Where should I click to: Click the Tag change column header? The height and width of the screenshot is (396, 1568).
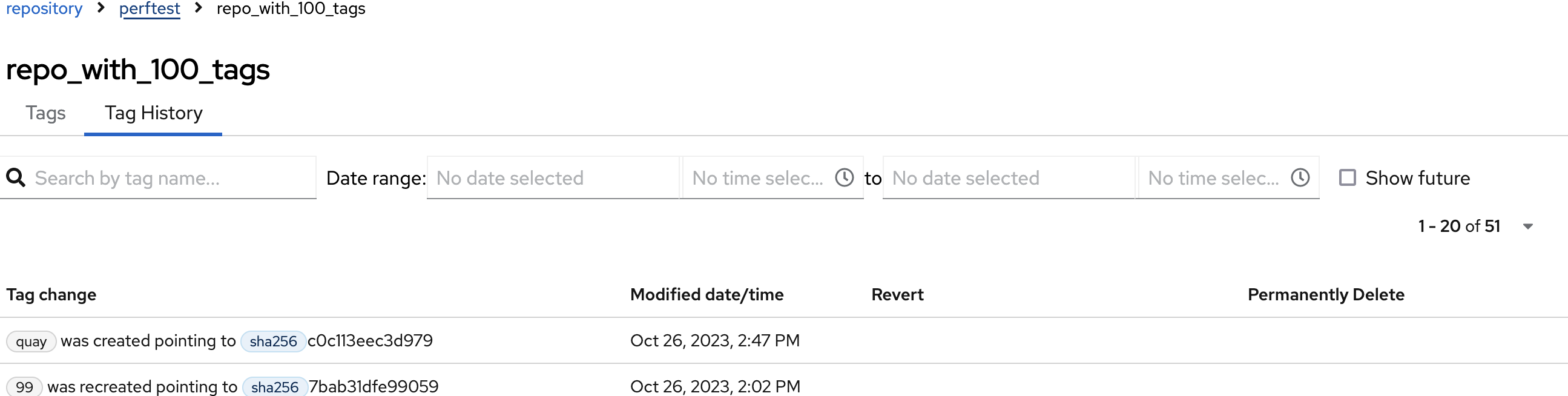pos(51,295)
